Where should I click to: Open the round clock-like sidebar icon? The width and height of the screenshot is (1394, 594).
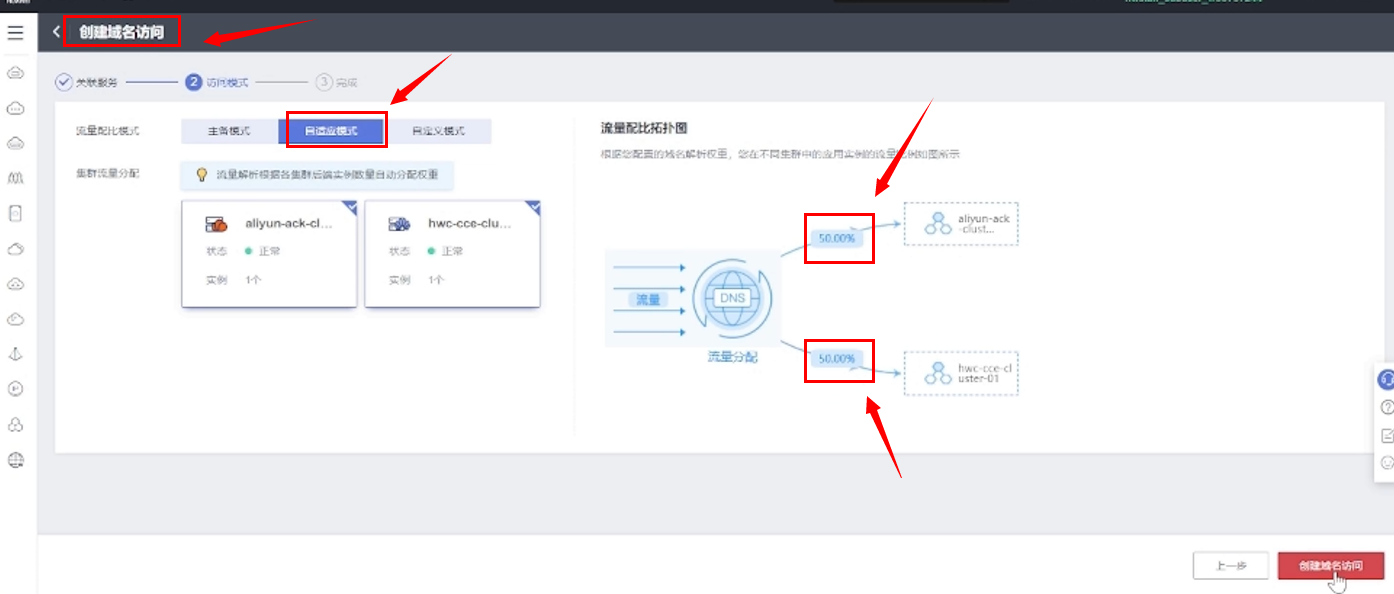[15, 389]
